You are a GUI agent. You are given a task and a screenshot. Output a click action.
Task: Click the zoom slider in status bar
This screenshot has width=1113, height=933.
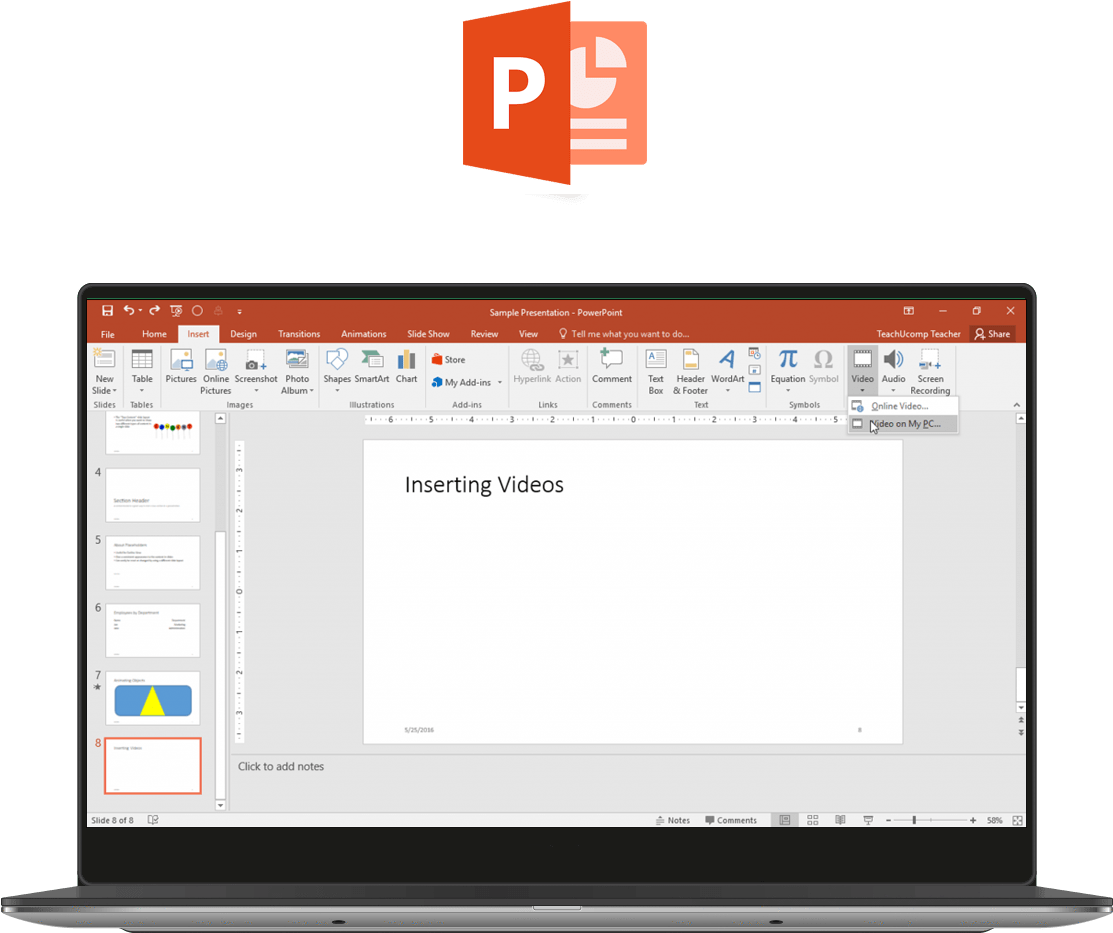coord(914,820)
